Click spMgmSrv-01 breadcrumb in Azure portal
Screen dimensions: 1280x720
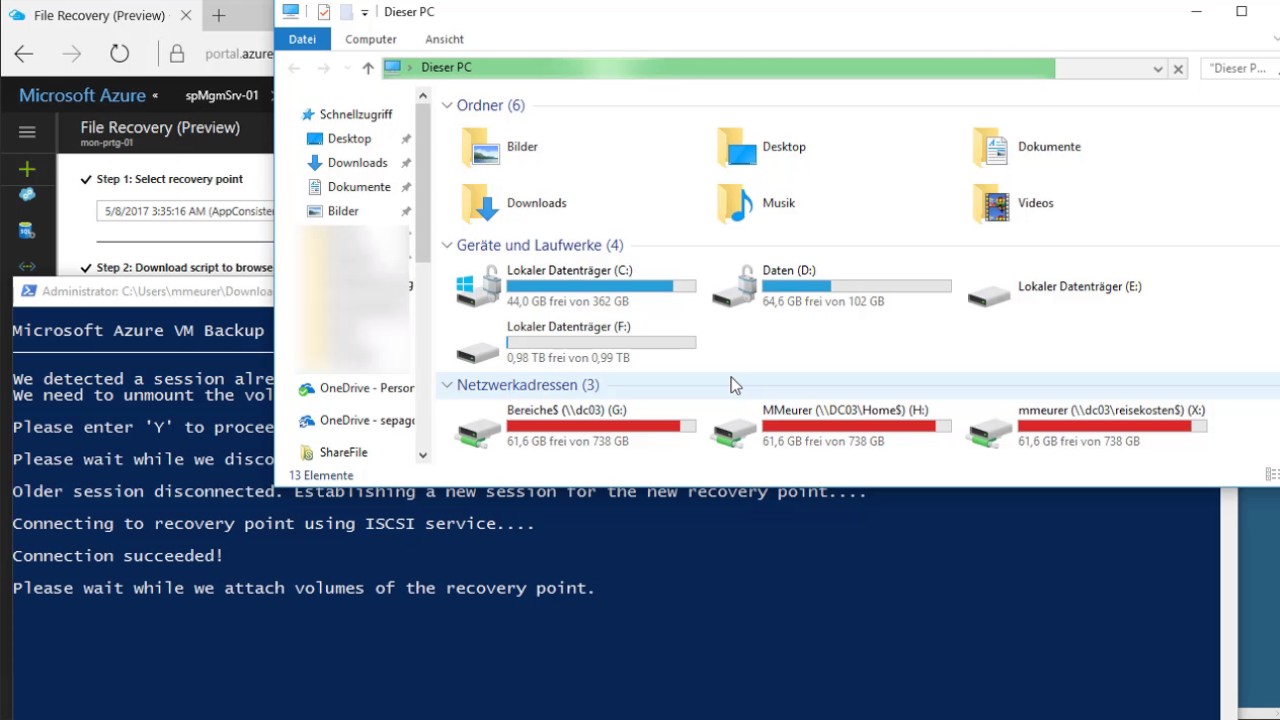(x=222, y=96)
